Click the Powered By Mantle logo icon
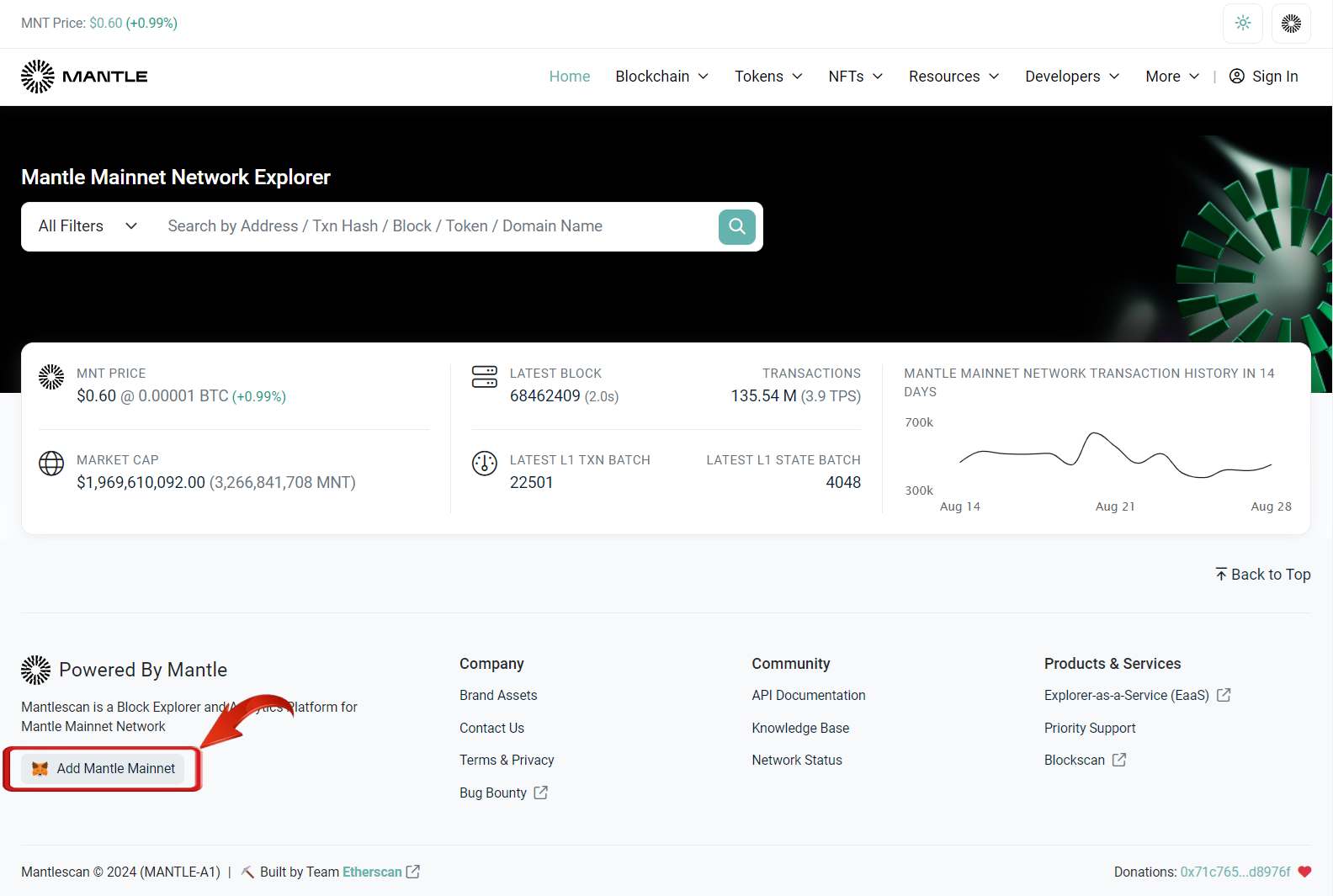This screenshot has height=896, width=1333. coord(36,670)
